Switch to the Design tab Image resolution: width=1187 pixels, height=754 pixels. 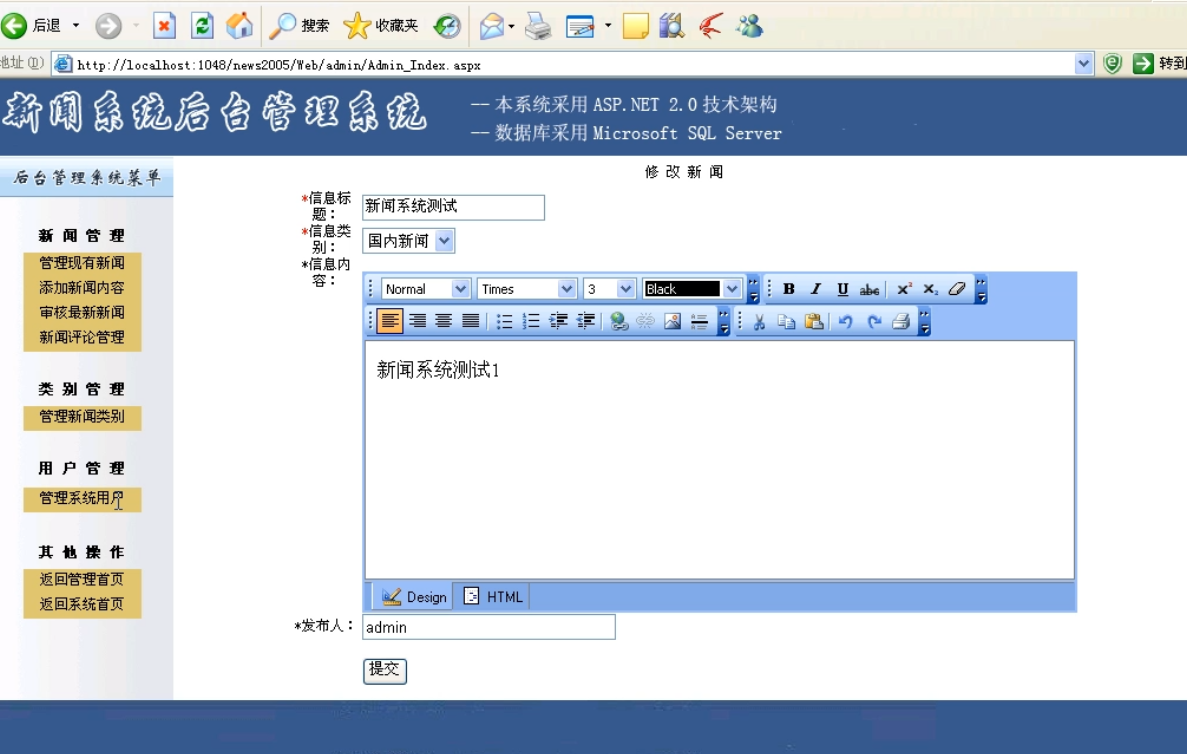point(414,597)
